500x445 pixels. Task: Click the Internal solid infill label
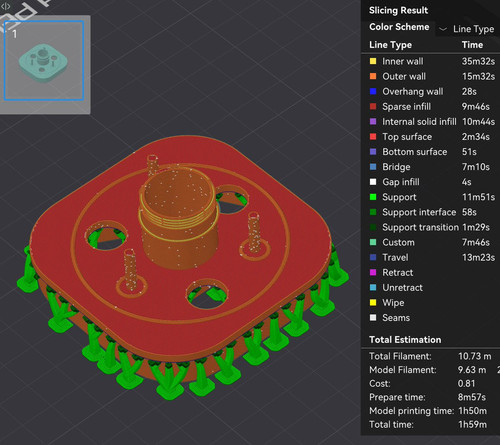(419, 122)
